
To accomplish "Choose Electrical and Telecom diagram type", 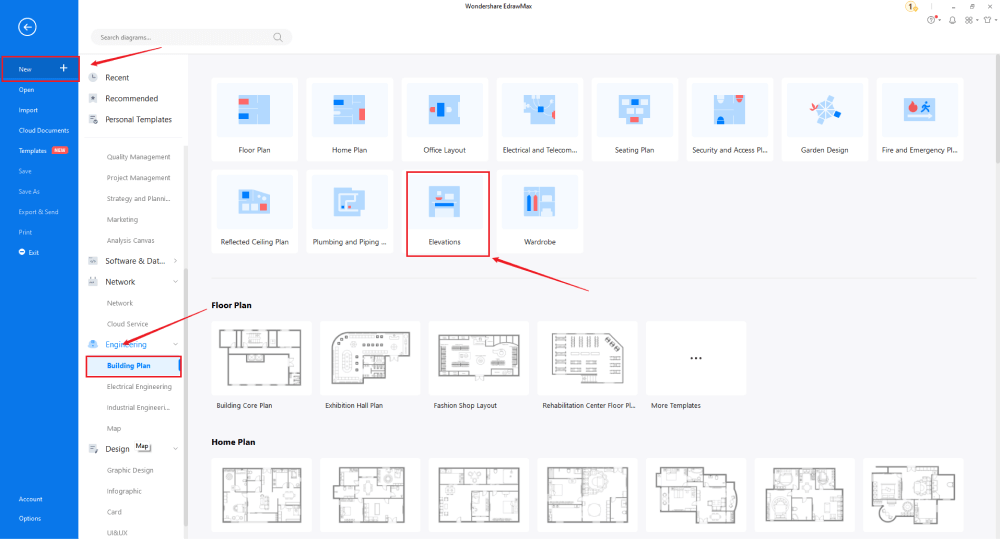I will click(540, 119).
